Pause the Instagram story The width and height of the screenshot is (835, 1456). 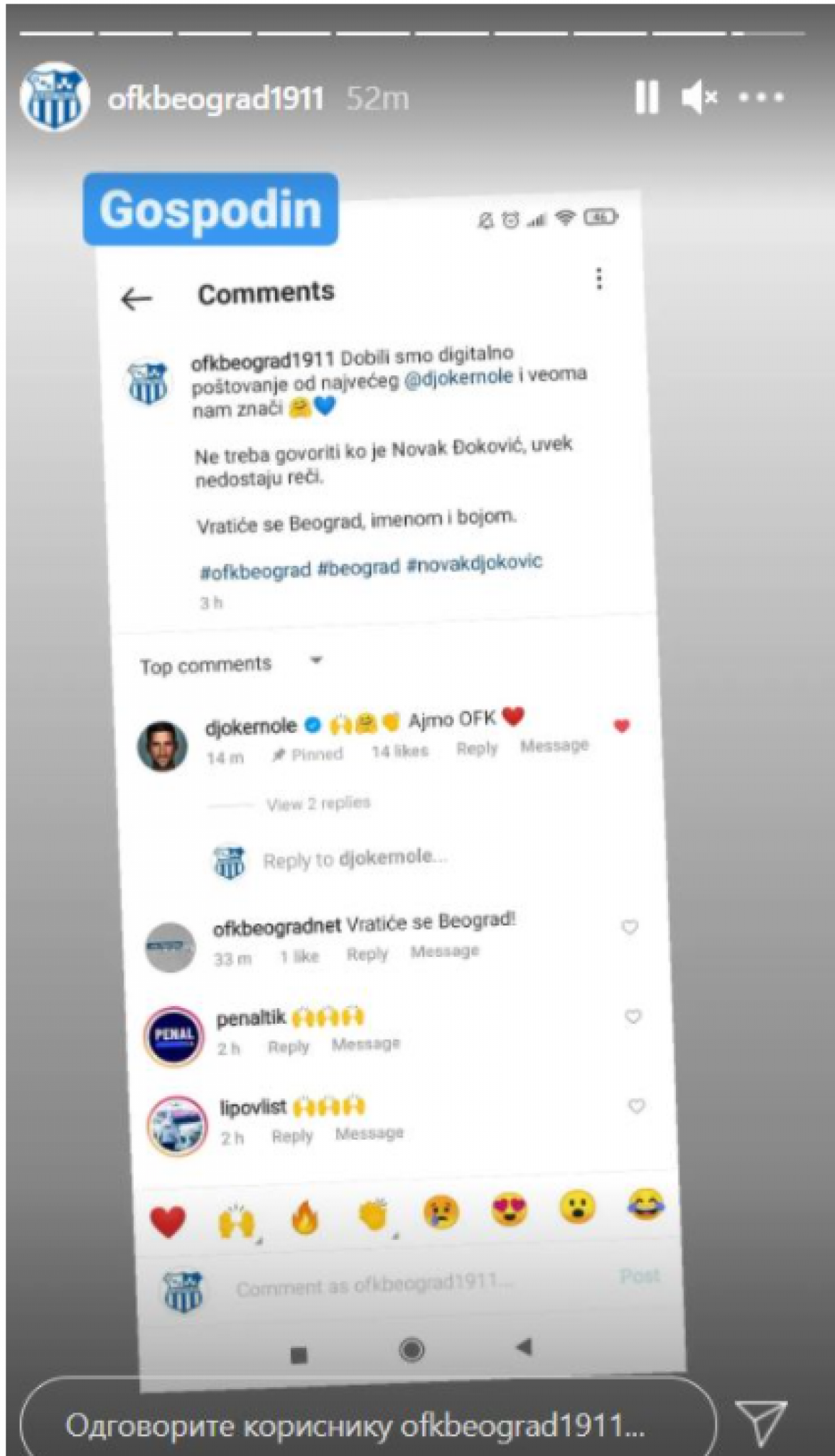tap(646, 97)
